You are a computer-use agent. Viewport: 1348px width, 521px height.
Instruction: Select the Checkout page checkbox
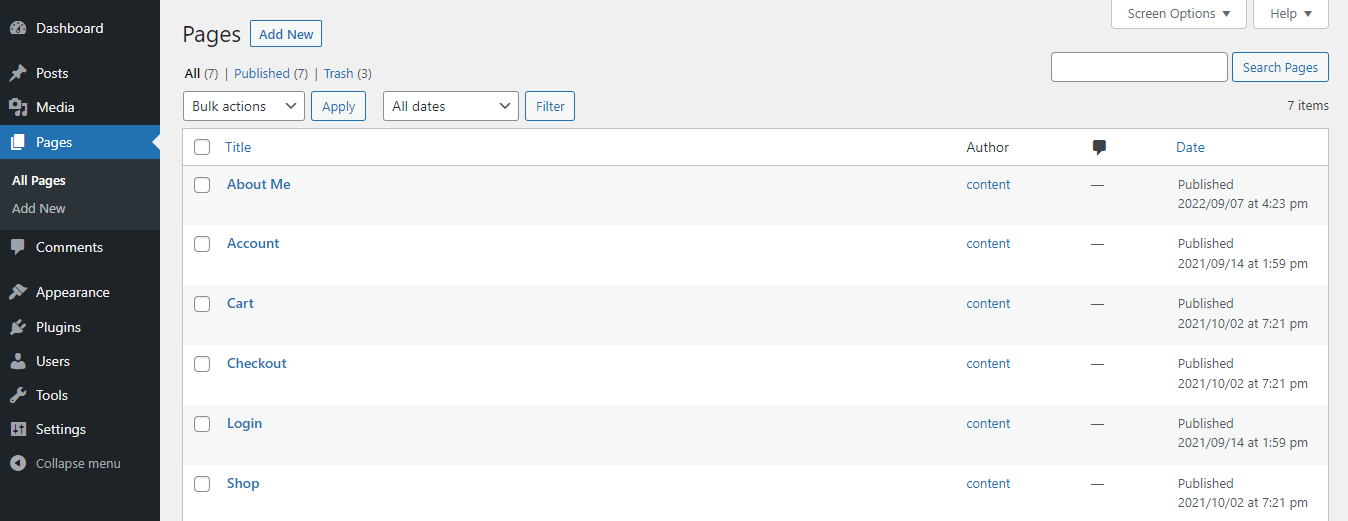(202, 364)
